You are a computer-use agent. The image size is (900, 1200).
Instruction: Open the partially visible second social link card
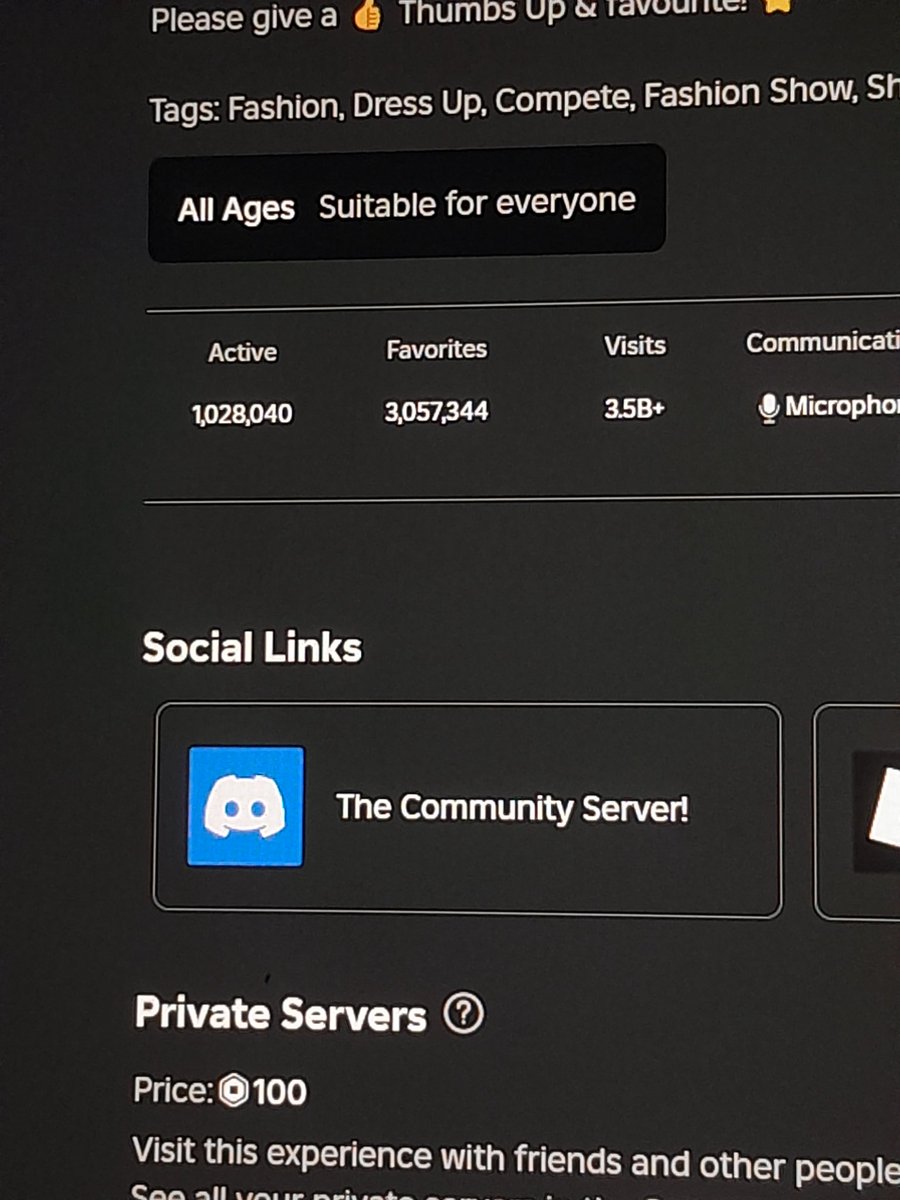tap(858, 811)
